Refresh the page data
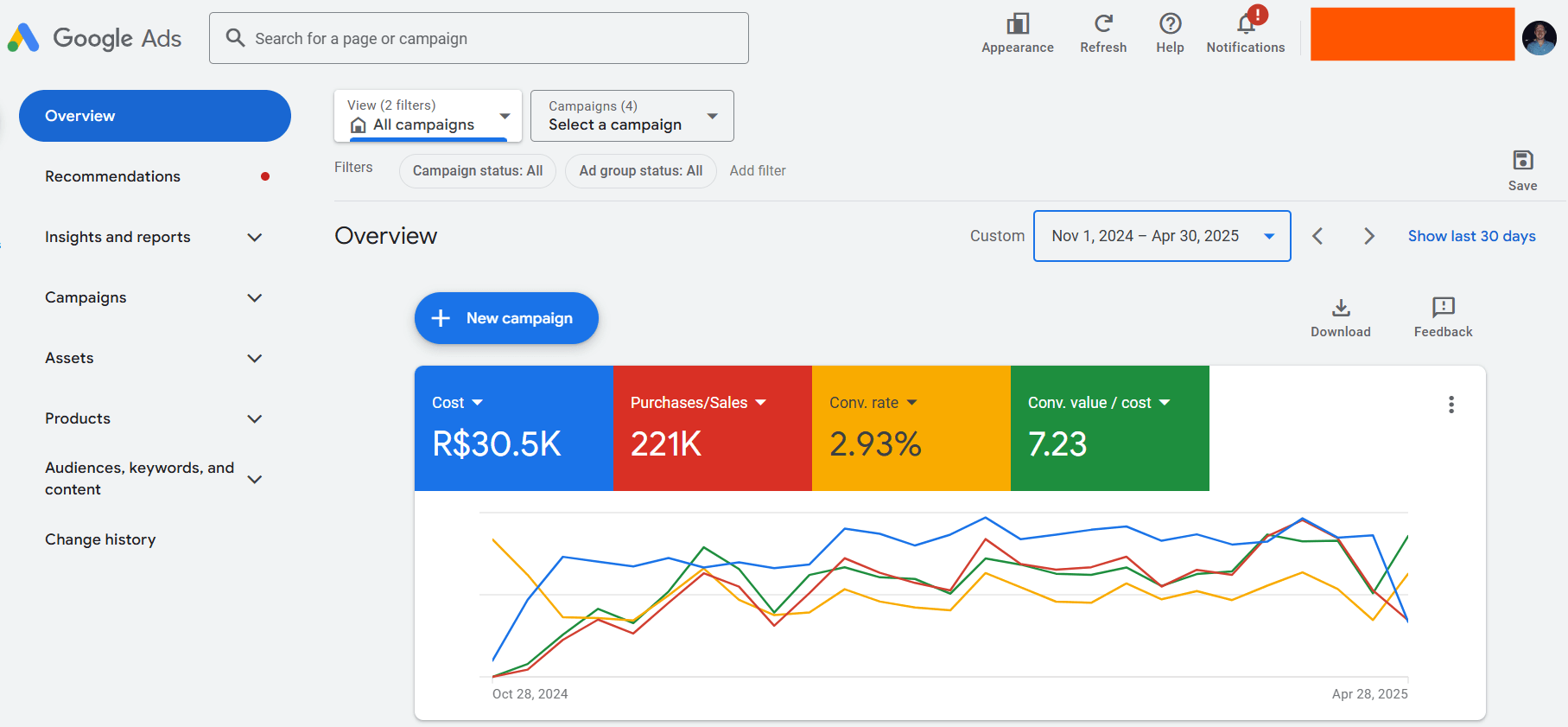Image resolution: width=1568 pixels, height=727 pixels. pos(1103,24)
